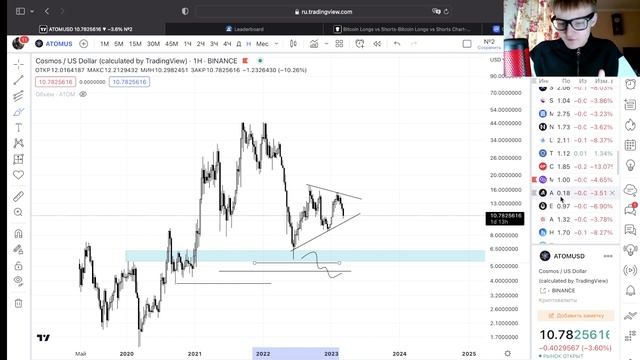This screenshot has height=360, width=640.
Task: Go back in Safari browser
Action: pos(47,11)
